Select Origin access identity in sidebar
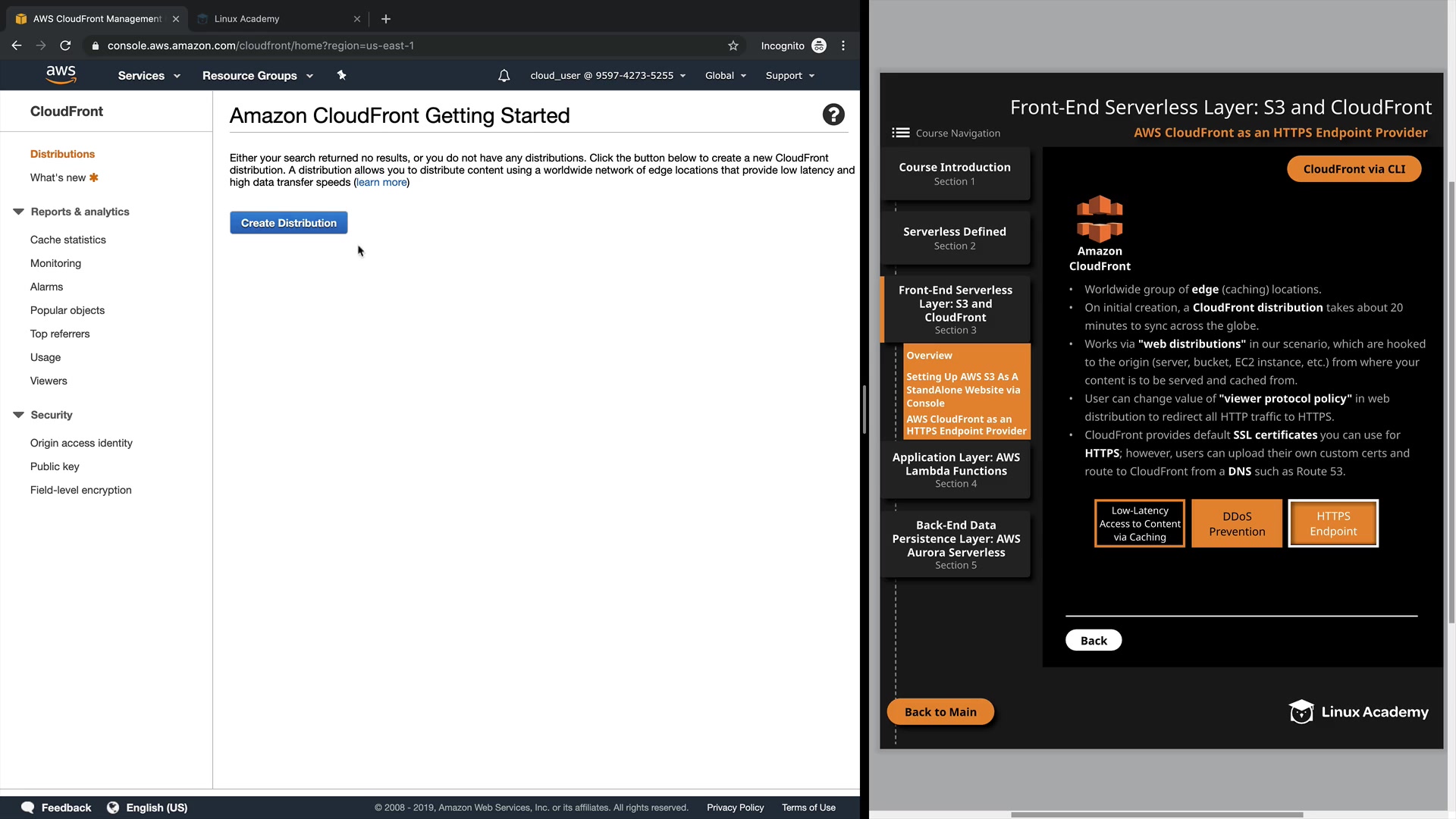The image size is (1456, 819). coord(81,444)
